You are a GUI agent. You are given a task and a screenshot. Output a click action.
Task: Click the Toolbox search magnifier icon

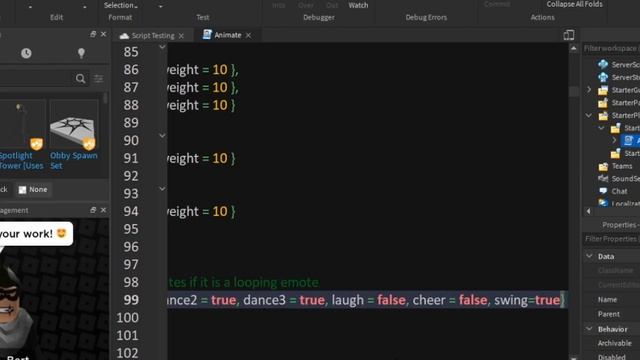click(x=80, y=78)
